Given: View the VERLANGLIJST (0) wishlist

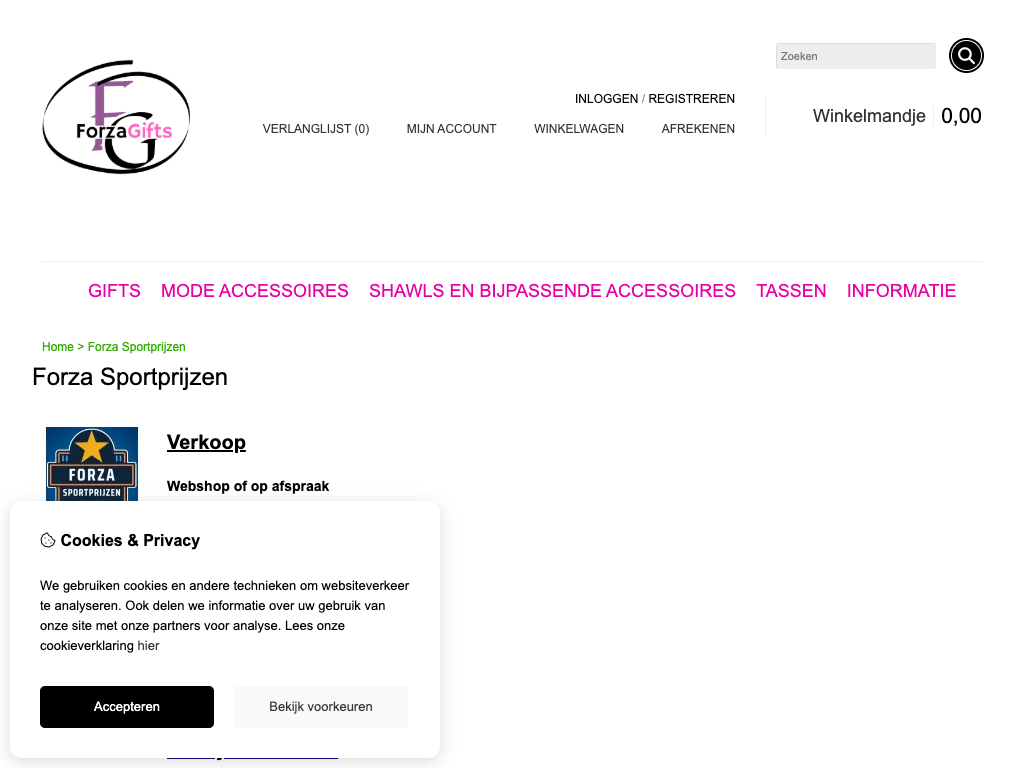Looking at the screenshot, I should pyautogui.click(x=316, y=129).
